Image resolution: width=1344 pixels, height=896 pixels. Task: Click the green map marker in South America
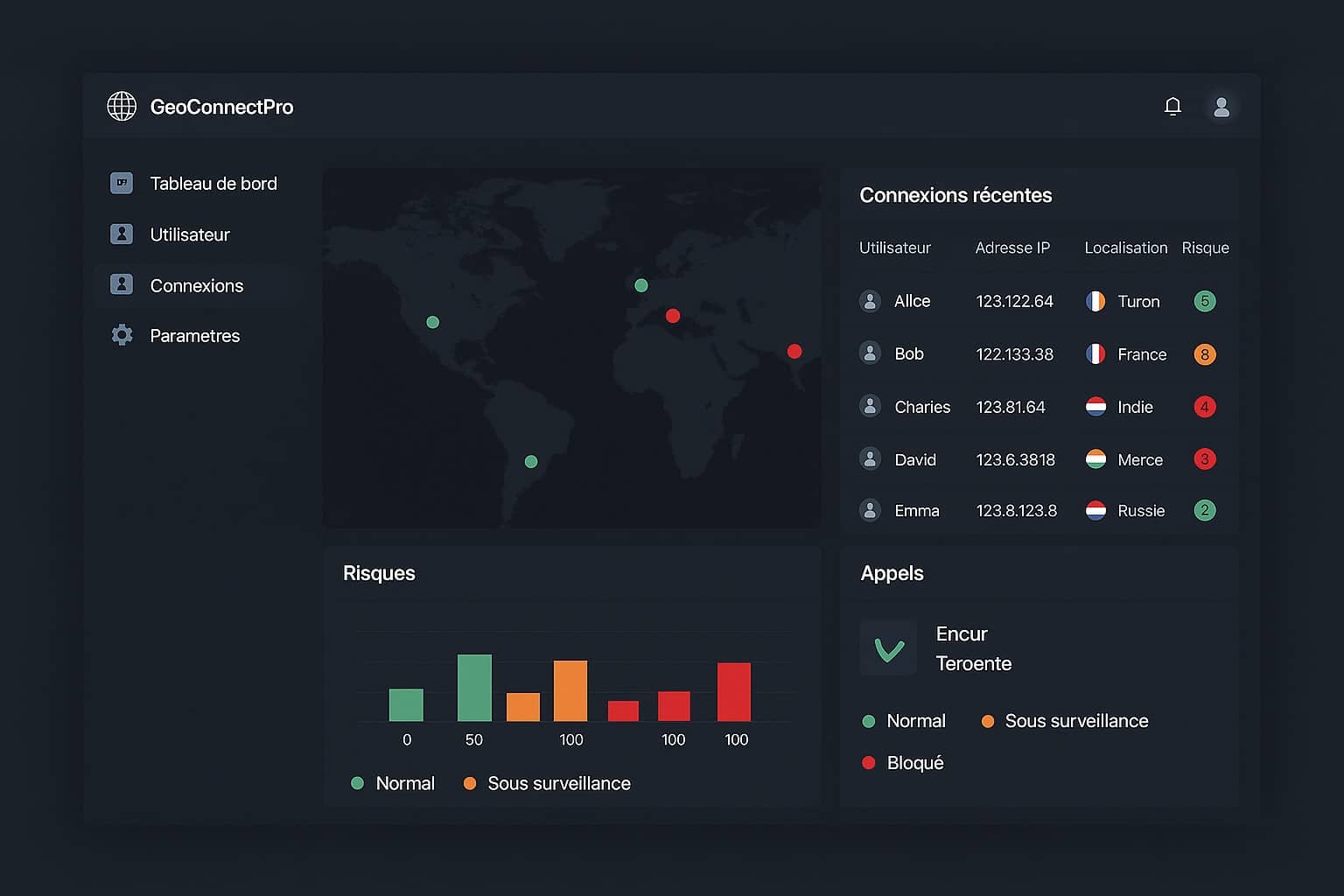531,462
